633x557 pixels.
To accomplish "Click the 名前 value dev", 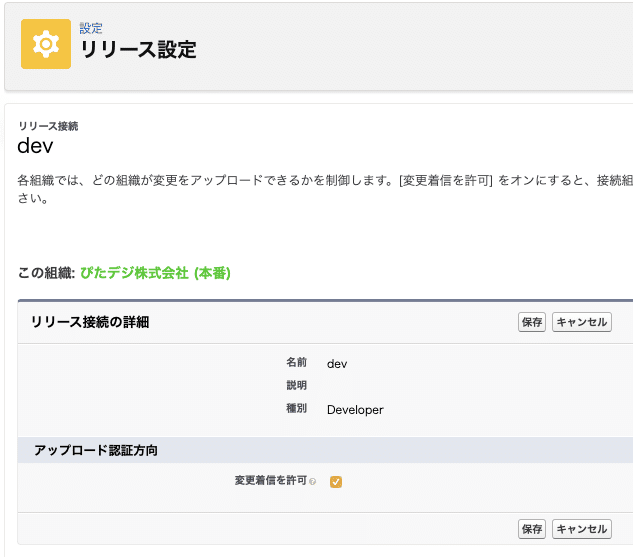I will (x=337, y=364).
